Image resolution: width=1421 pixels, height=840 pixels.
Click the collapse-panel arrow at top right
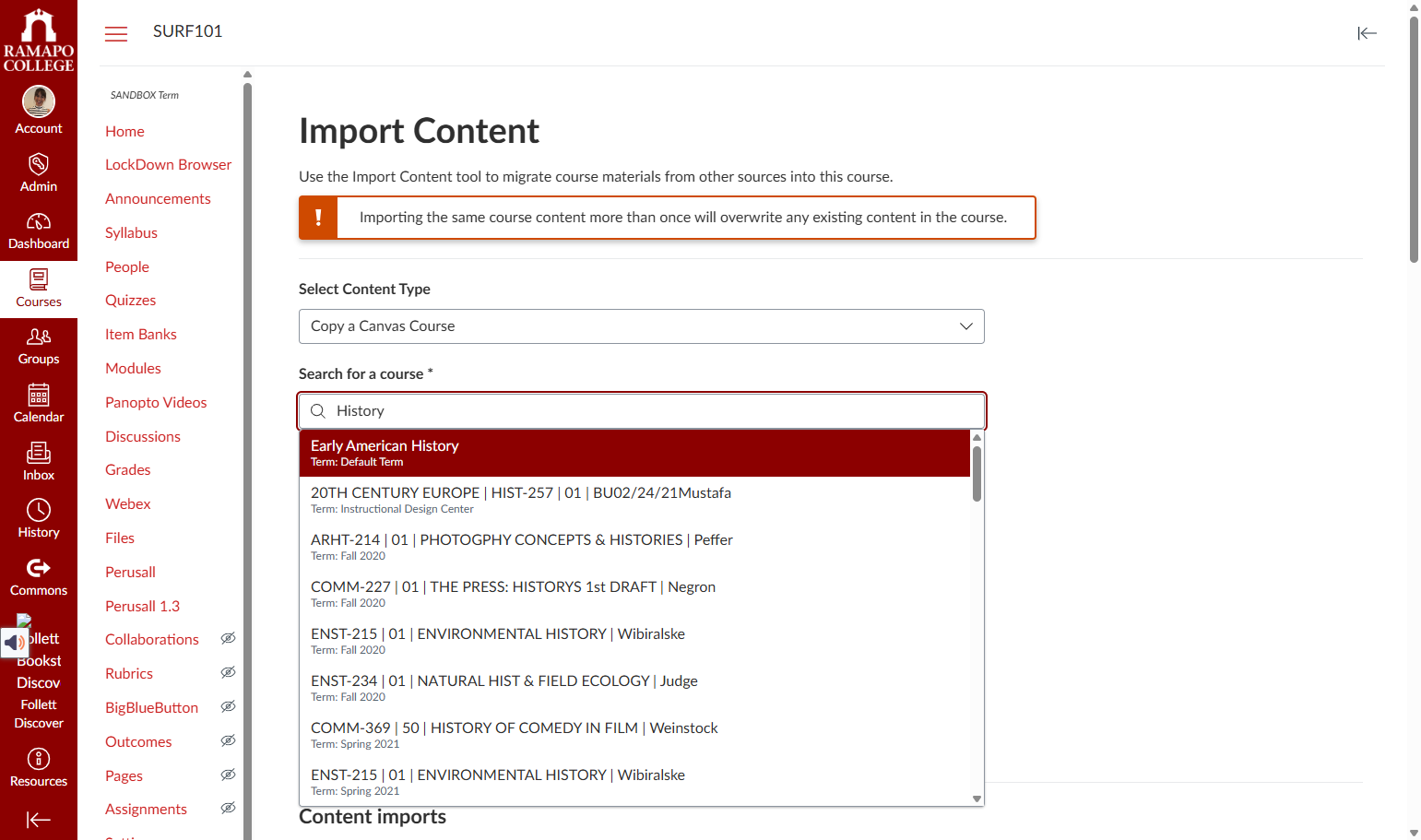tap(1368, 33)
